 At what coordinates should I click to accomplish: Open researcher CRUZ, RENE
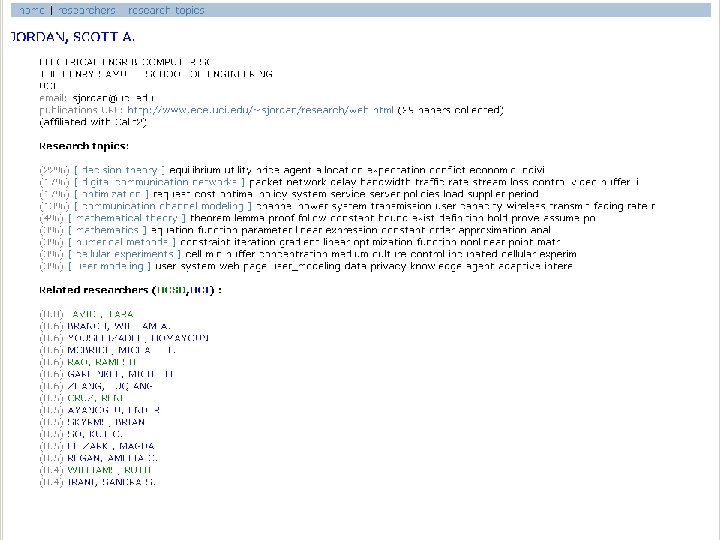click(96, 398)
